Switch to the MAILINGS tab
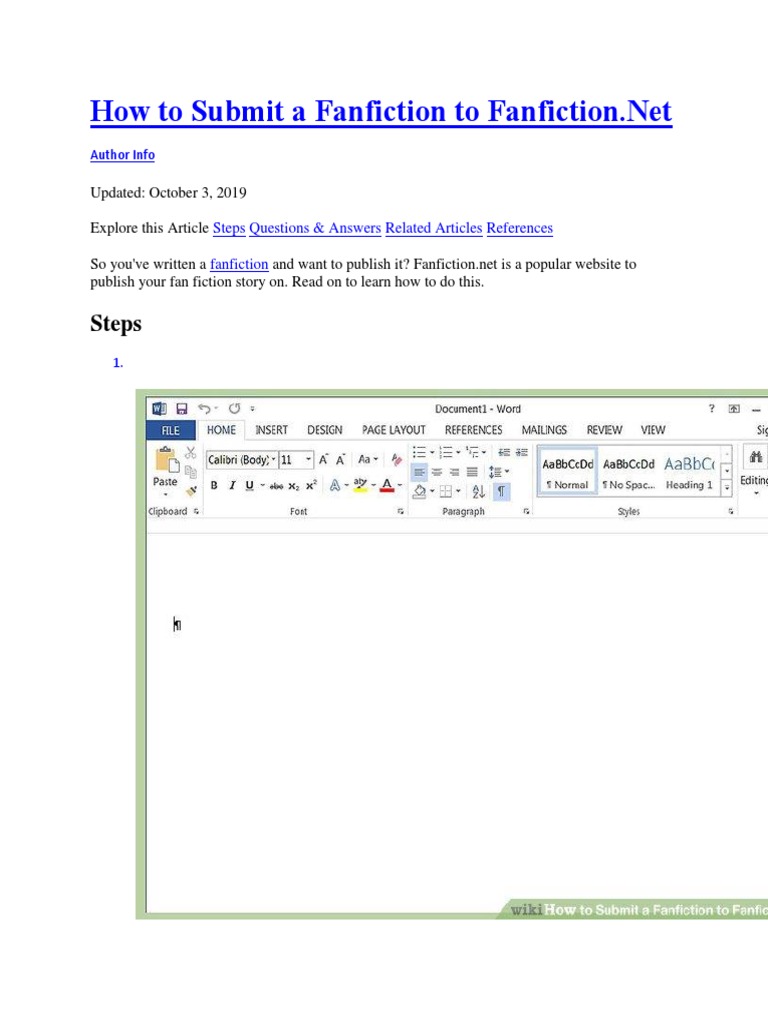The height and width of the screenshot is (1024, 768). [544, 430]
